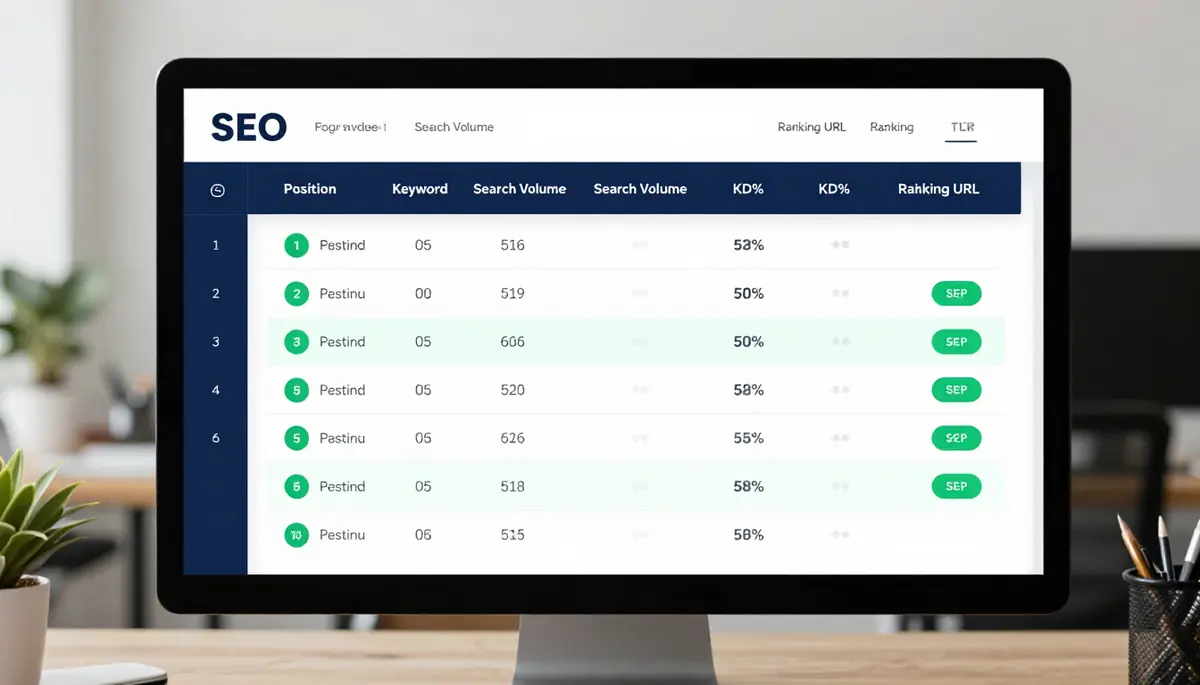Click the 00 keyword value
The height and width of the screenshot is (685, 1200).
(423, 294)
